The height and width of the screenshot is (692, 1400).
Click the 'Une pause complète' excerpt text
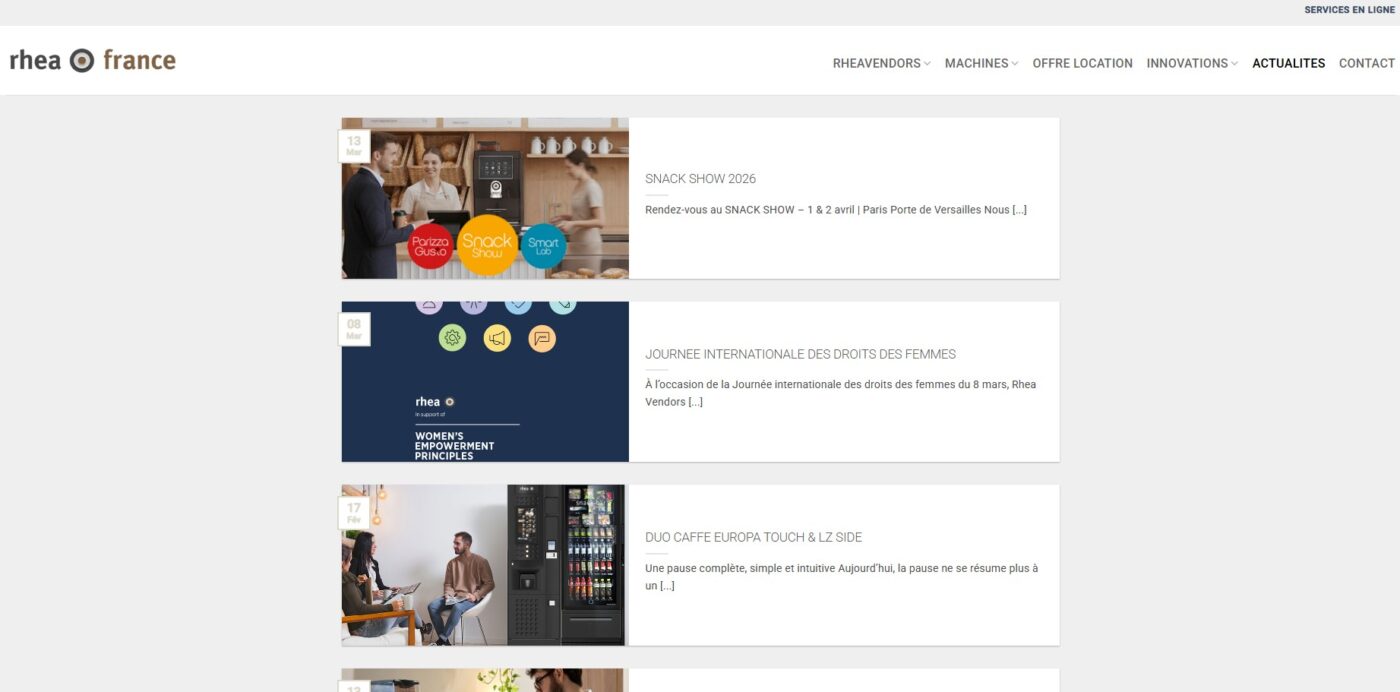point(842,577)
